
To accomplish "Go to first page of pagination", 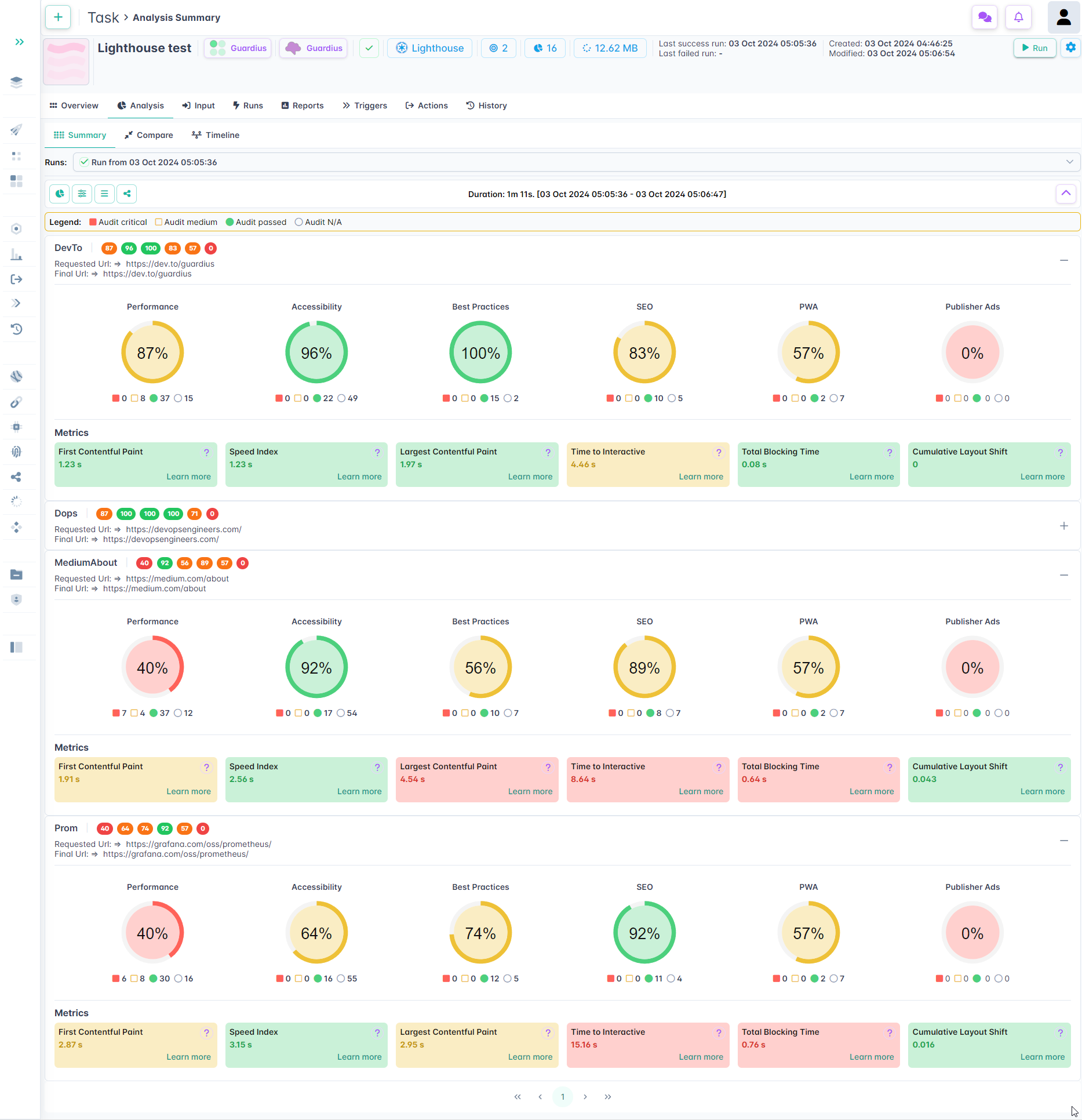I will (x=518, y=1097).
